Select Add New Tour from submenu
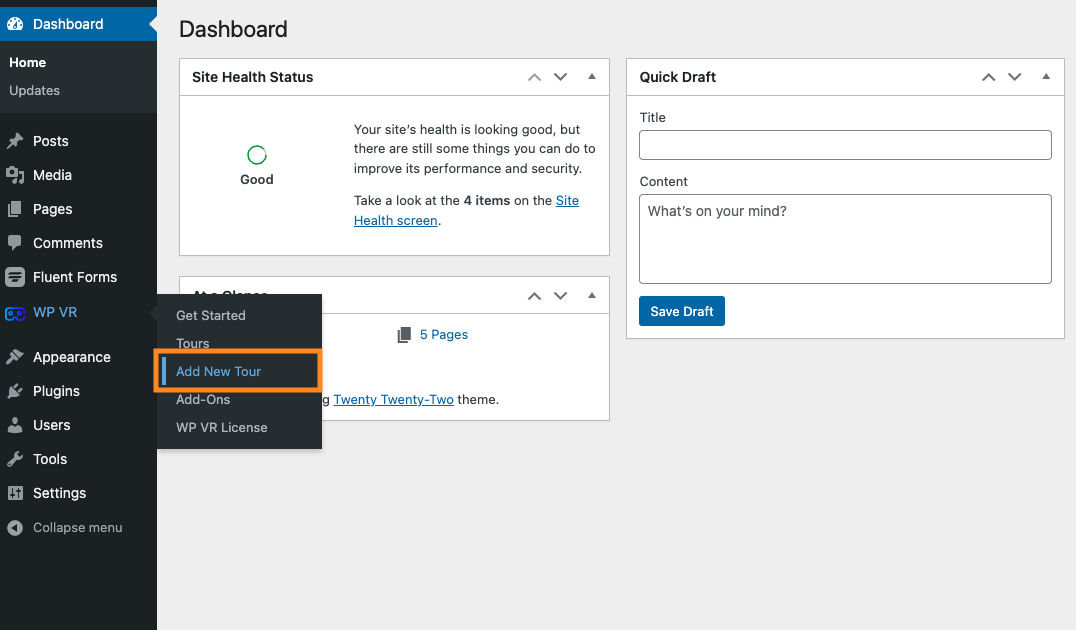This screenshot has width=1076, height=630. pyautogui.click(x=219, y=371)
